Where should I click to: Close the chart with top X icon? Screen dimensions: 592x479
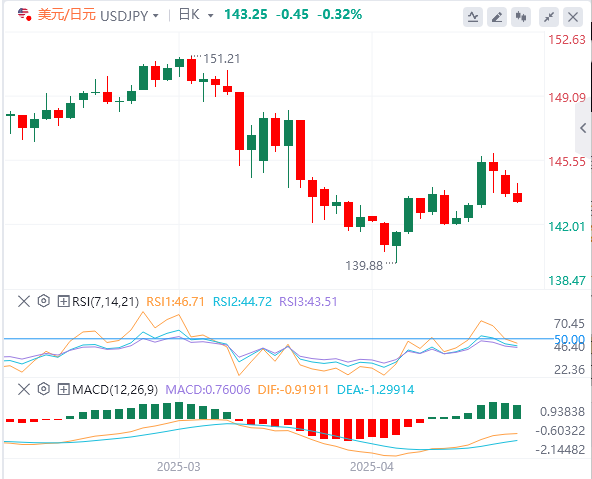[x=573, y=17]
